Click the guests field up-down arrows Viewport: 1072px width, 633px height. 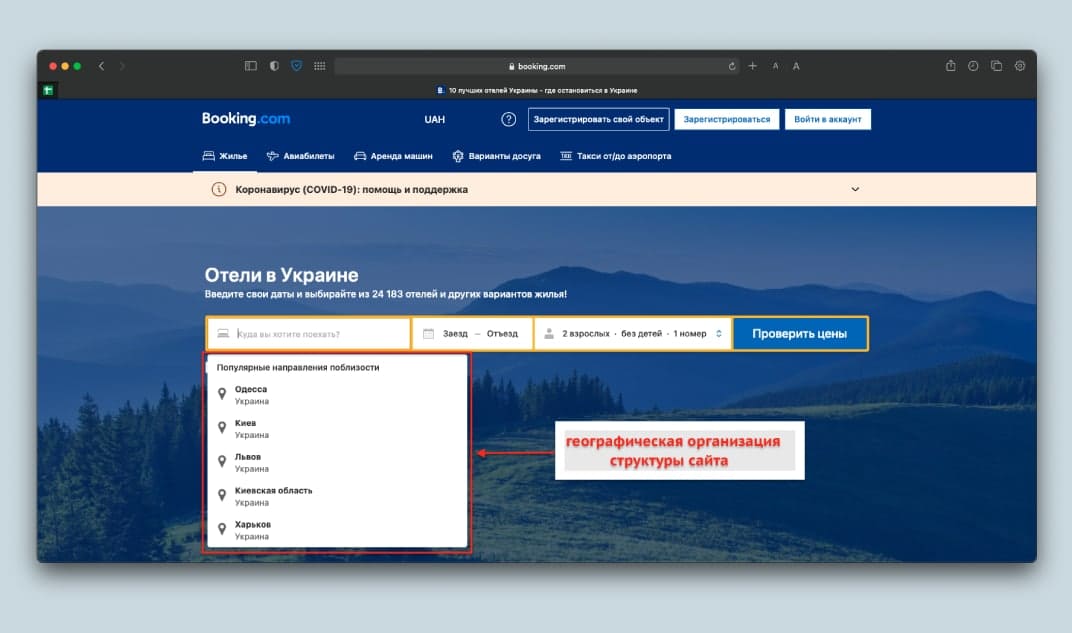[719, 334]
